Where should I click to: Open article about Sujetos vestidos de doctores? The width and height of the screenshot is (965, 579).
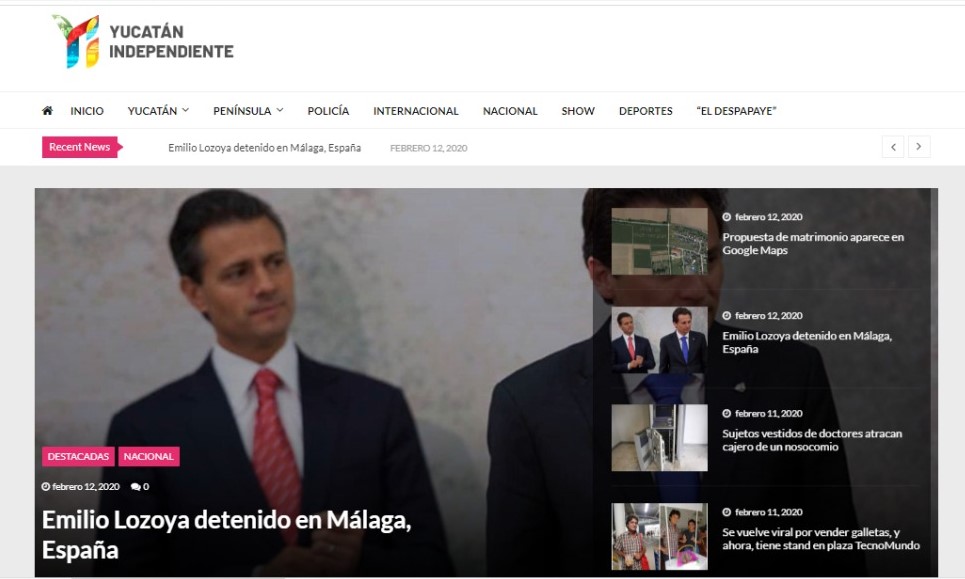click(x=811, y=440)
